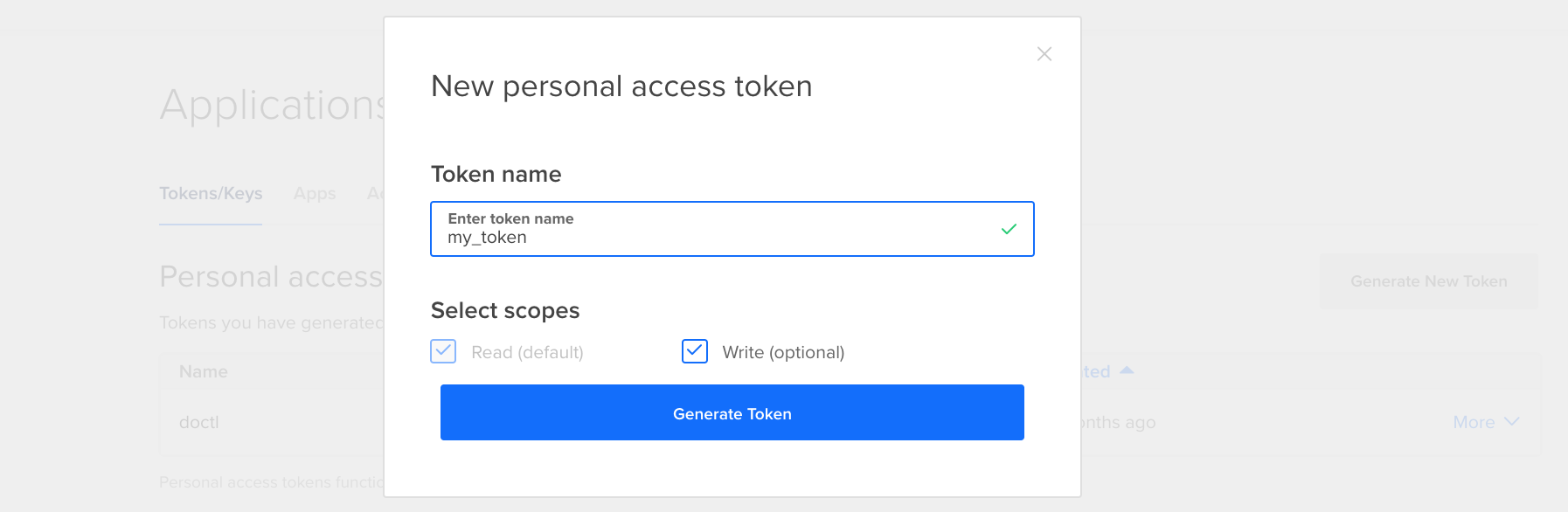
Task: Focus the token name input field
Action: [x=717, y=238]
